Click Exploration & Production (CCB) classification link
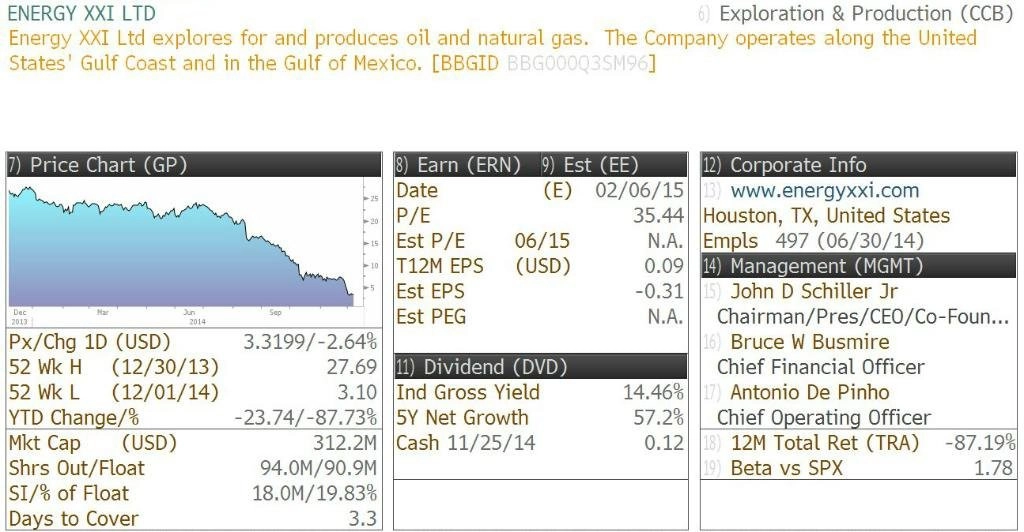 [866, 14]
